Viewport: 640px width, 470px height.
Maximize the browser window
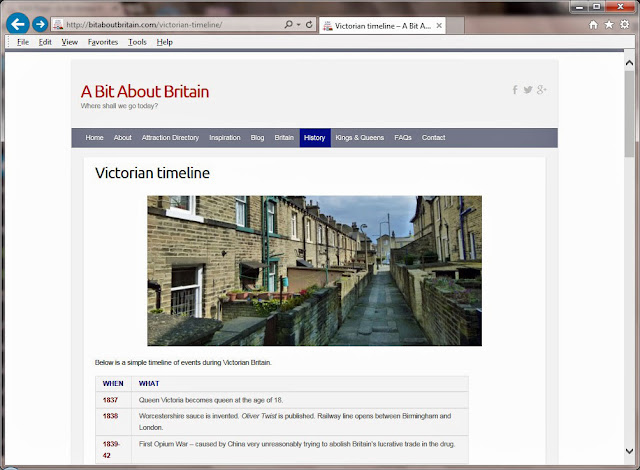[597, 6]
